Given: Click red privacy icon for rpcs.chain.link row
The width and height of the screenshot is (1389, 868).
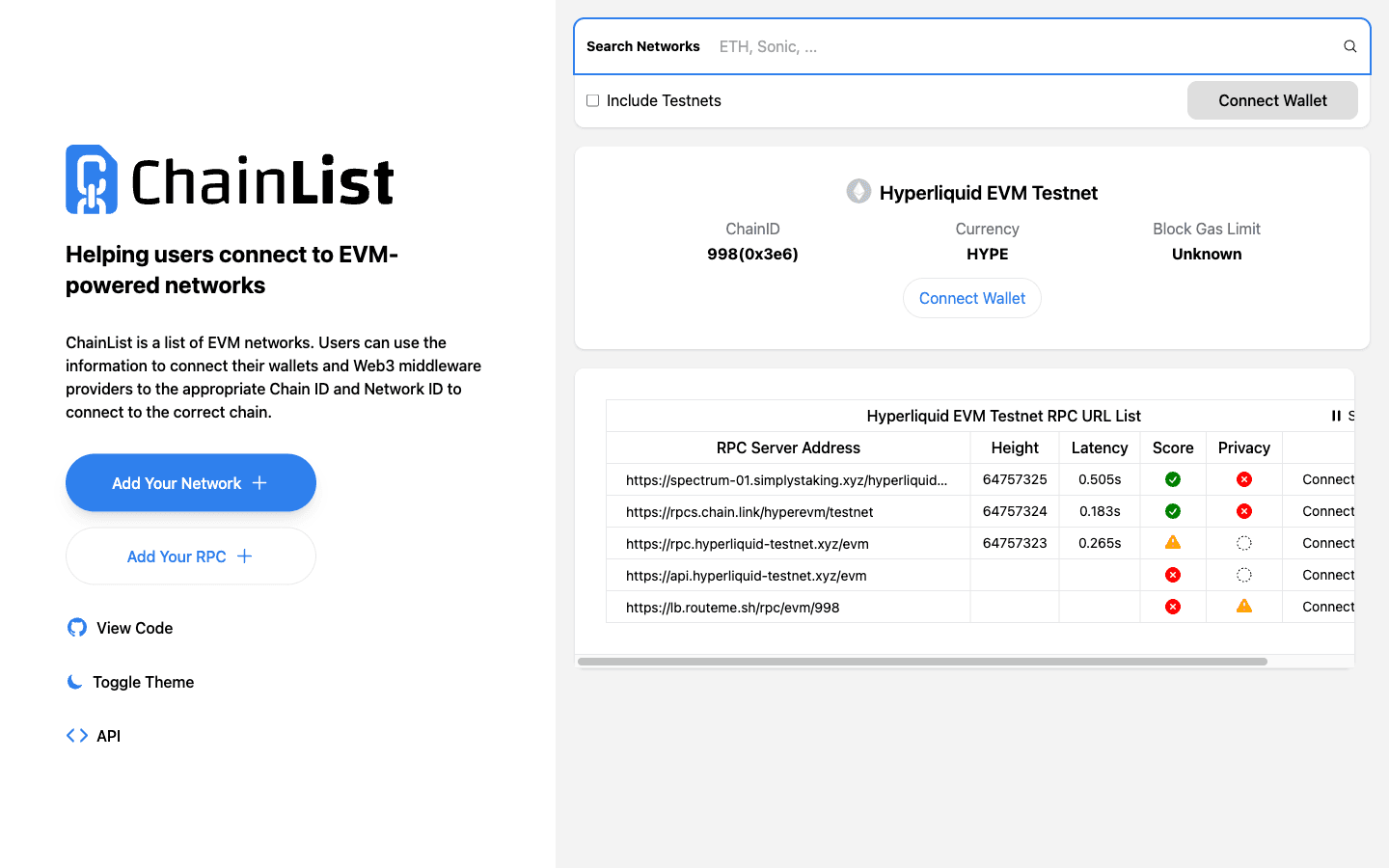Looking at the screenshot, I should tap(1244, 511).
